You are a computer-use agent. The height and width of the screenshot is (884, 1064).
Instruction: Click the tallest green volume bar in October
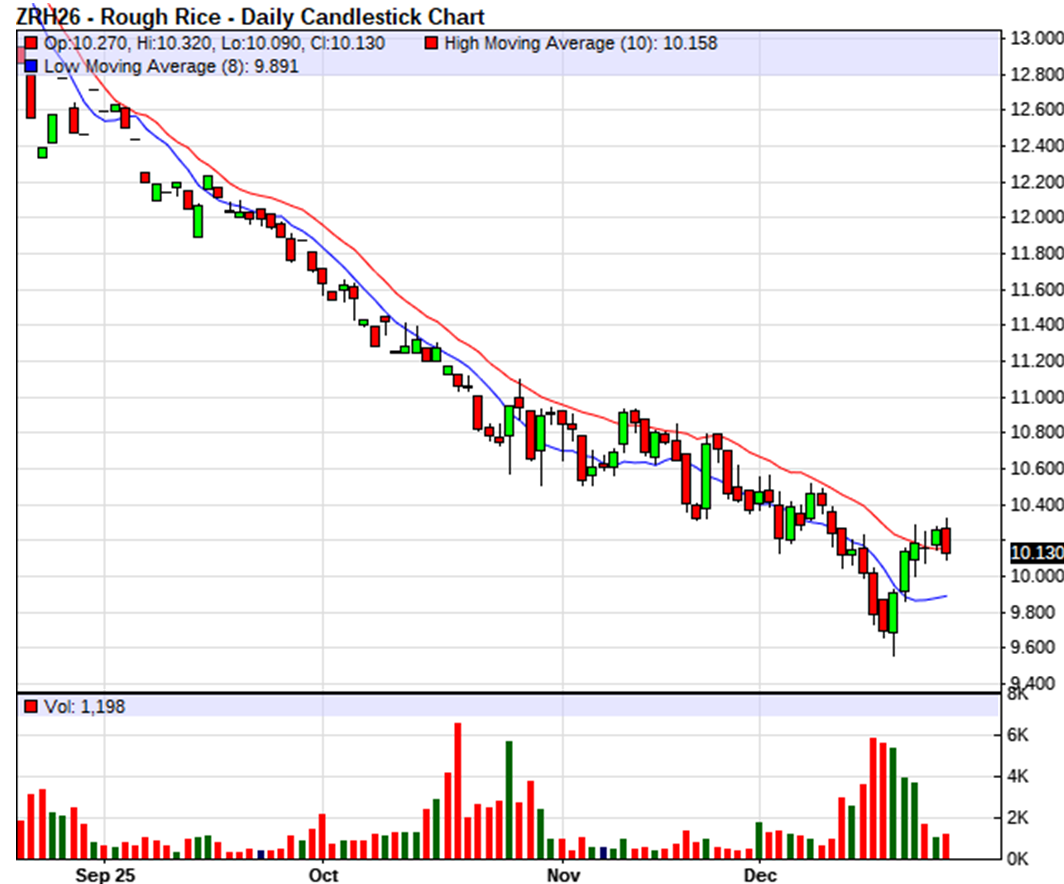point(509,799)
